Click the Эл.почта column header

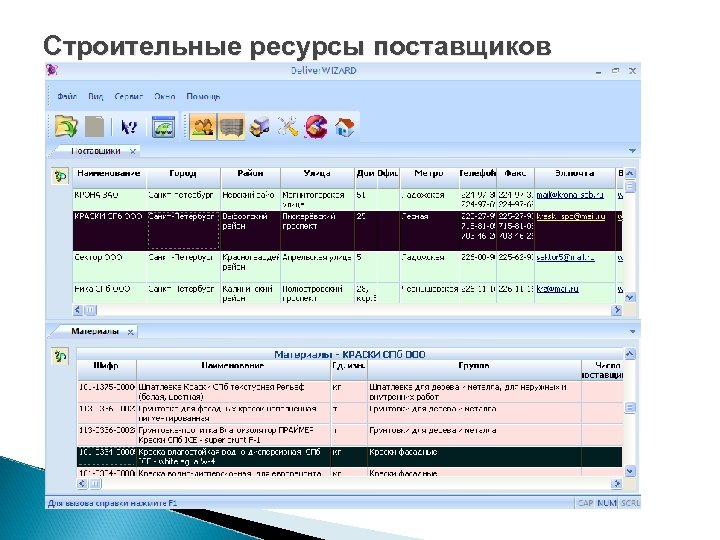coord(574,178)
